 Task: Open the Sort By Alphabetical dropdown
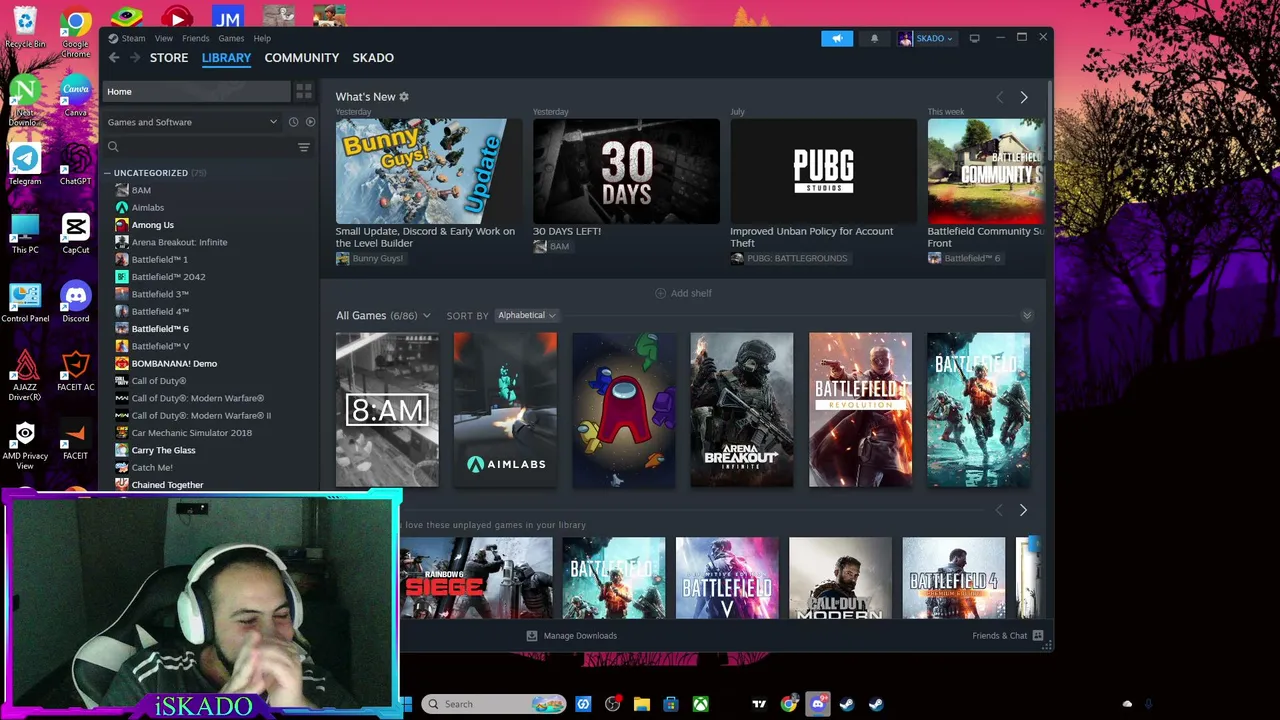[526, 316]
